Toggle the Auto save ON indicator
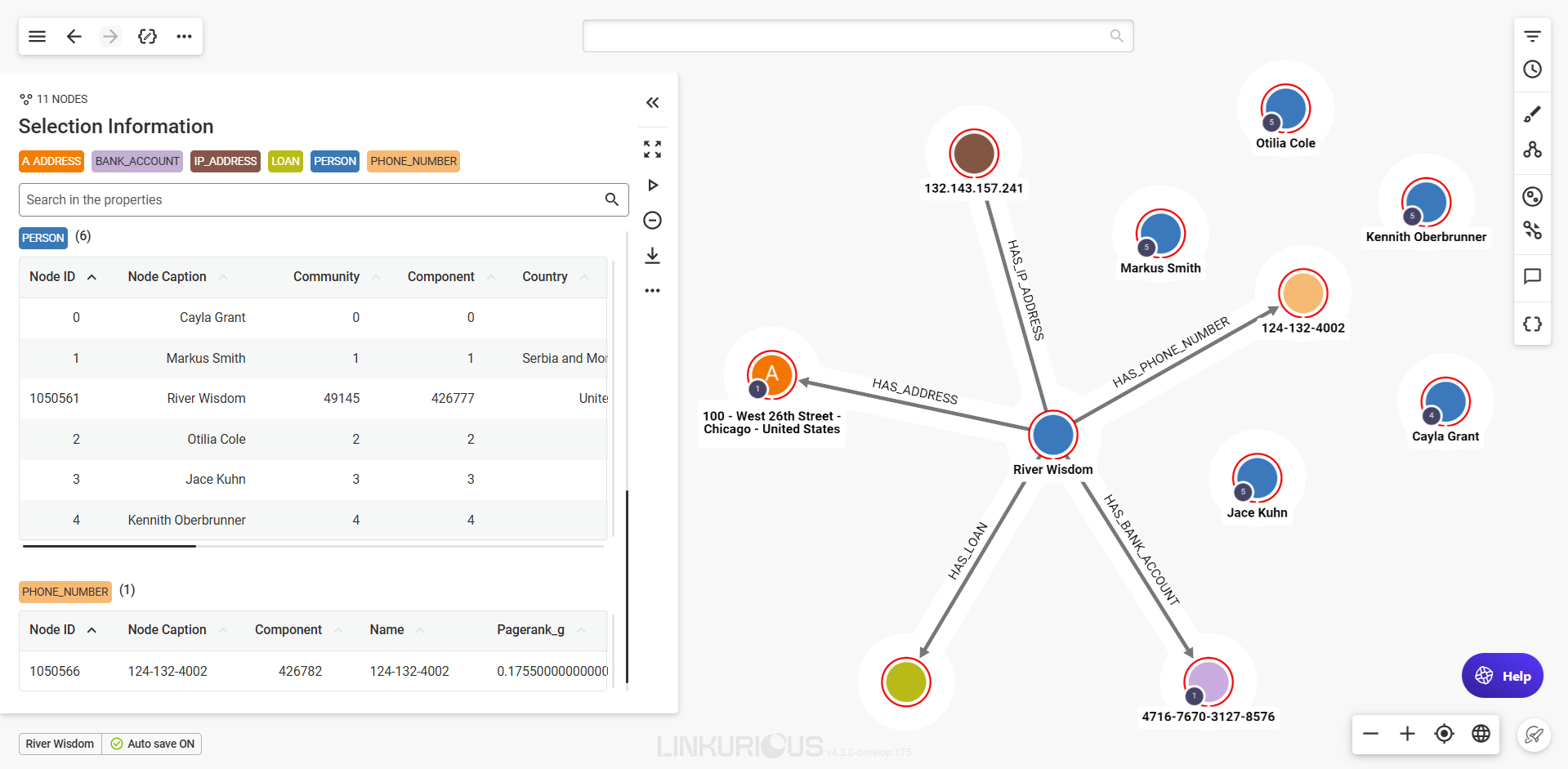The width and height of the screenshot is (1568, 769). pyautogui.click(x=152, y=744)
